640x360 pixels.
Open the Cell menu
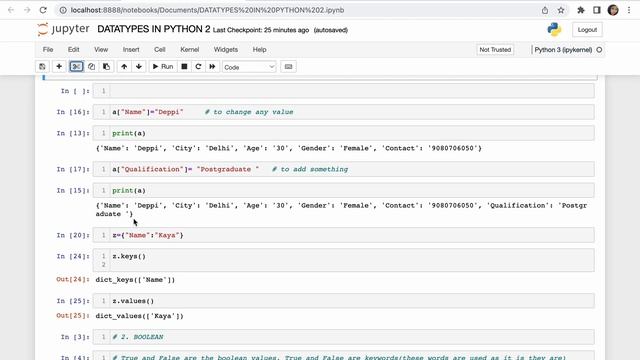tap(160, 49)
